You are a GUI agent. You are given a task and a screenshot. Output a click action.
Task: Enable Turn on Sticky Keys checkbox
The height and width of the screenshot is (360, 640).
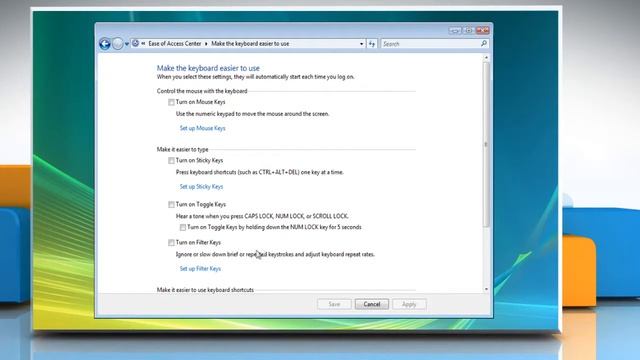[x=171, y=160]
